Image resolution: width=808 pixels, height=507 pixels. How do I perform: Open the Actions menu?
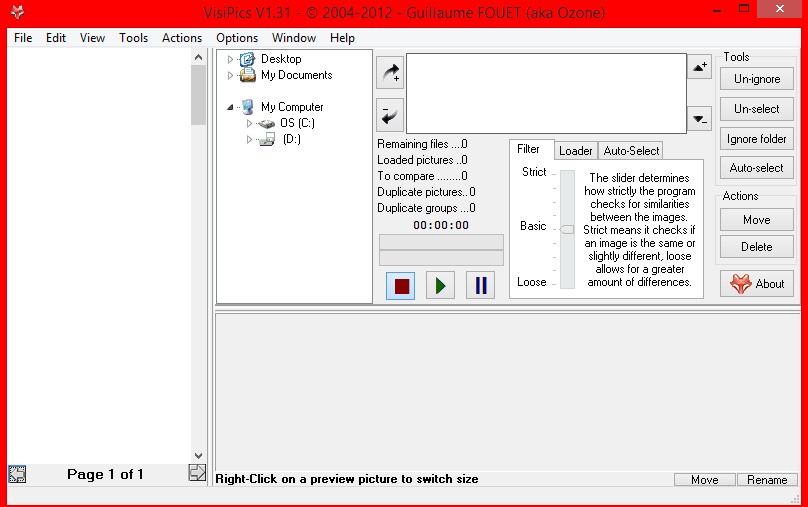[x=182, y=38]
